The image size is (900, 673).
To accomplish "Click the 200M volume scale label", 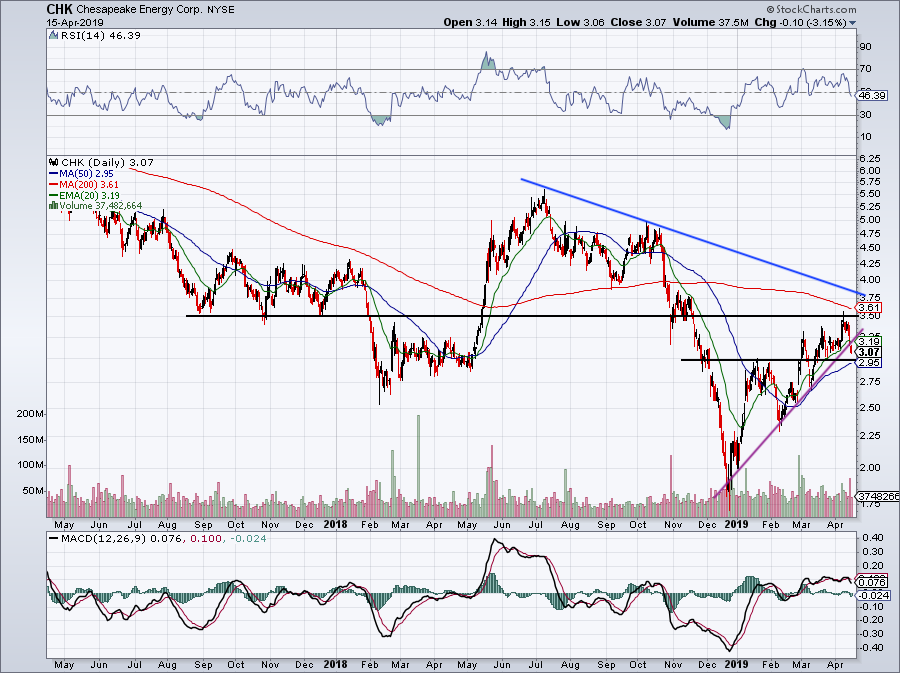I will (x=31, y=414).
